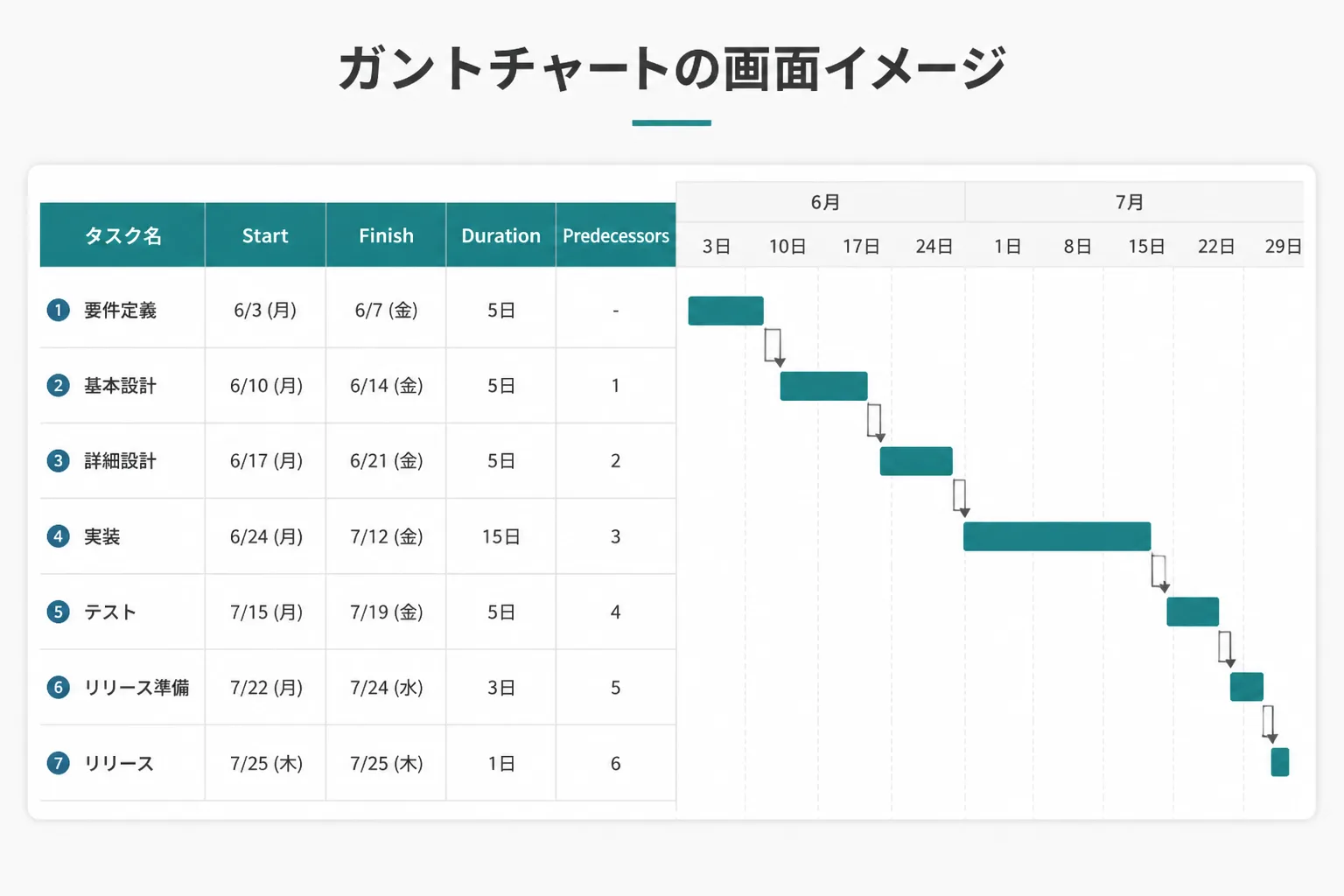Select the task name 基本設計
This screenshot has width=1344, height=896.
pos(120,385)
